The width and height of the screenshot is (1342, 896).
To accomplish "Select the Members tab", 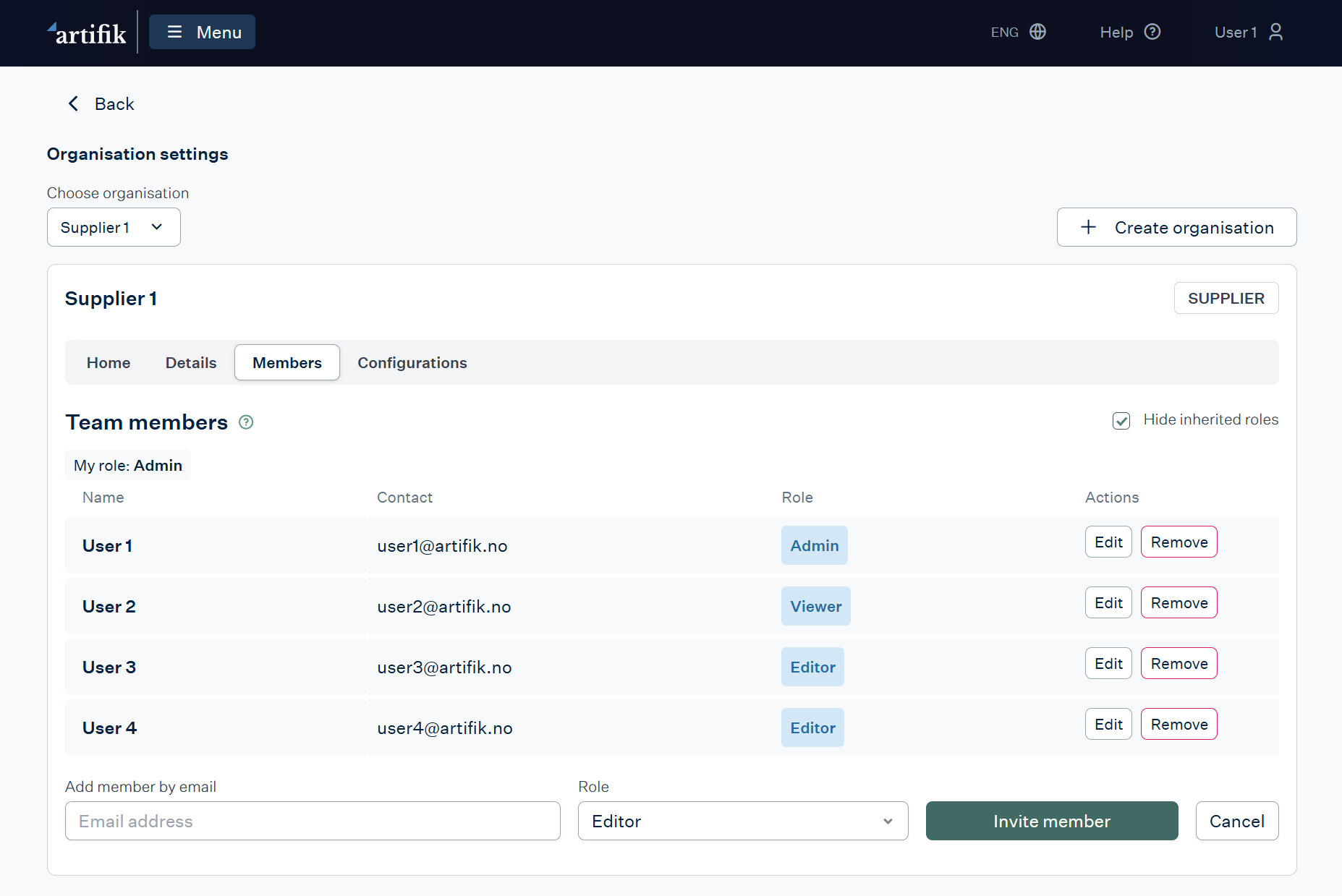I will point(287,362).
